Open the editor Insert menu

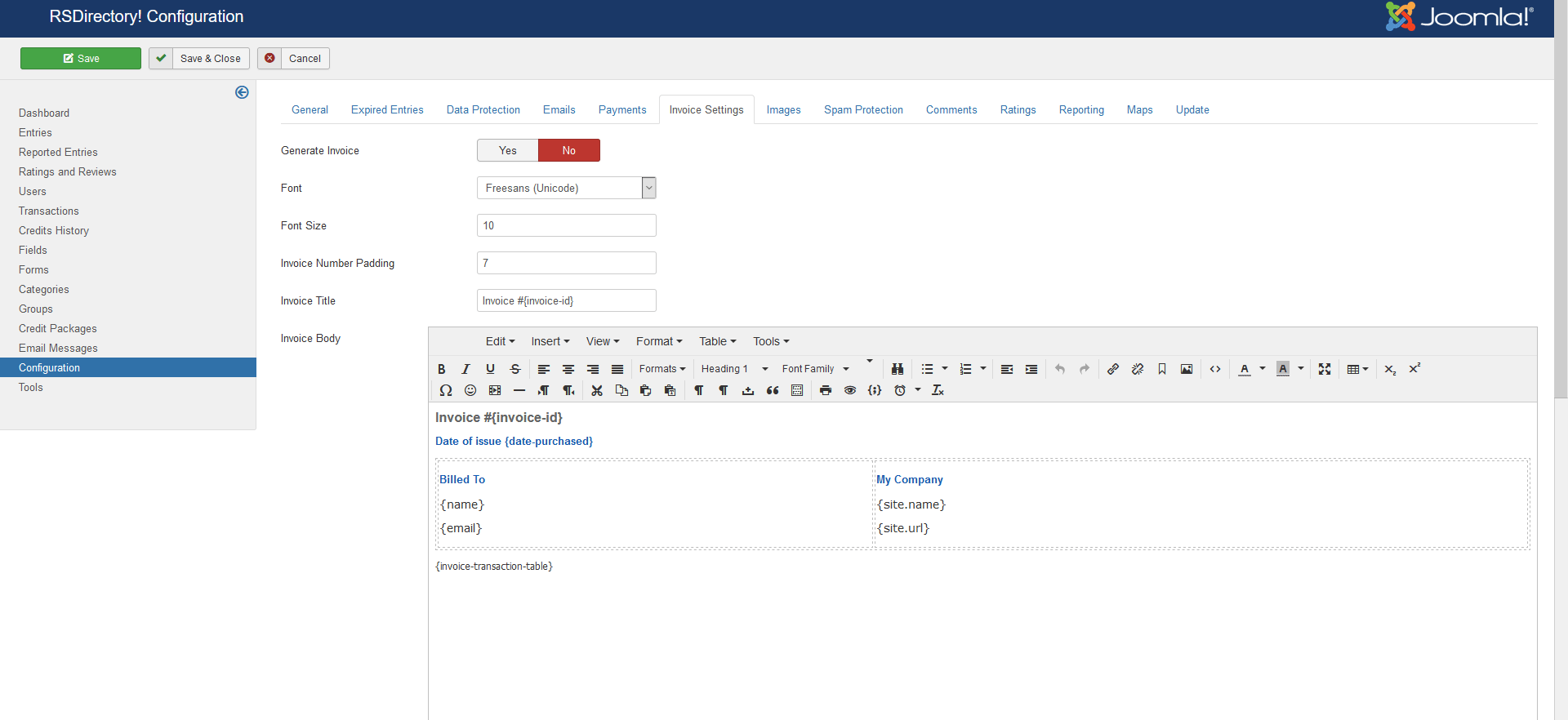point(550,341)
